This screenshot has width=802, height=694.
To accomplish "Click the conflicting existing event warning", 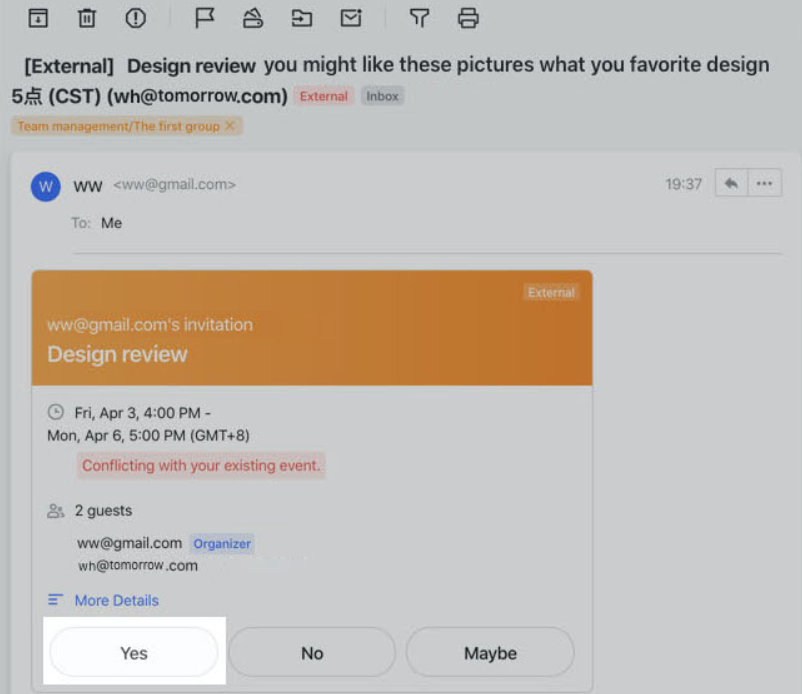I will tap(201, 465).
